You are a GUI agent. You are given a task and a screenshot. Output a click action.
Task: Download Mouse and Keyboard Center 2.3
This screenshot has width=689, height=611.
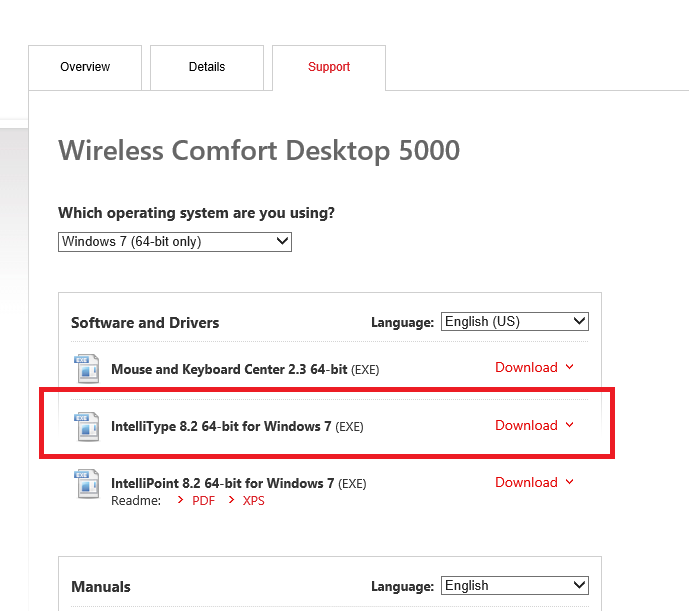526,367
